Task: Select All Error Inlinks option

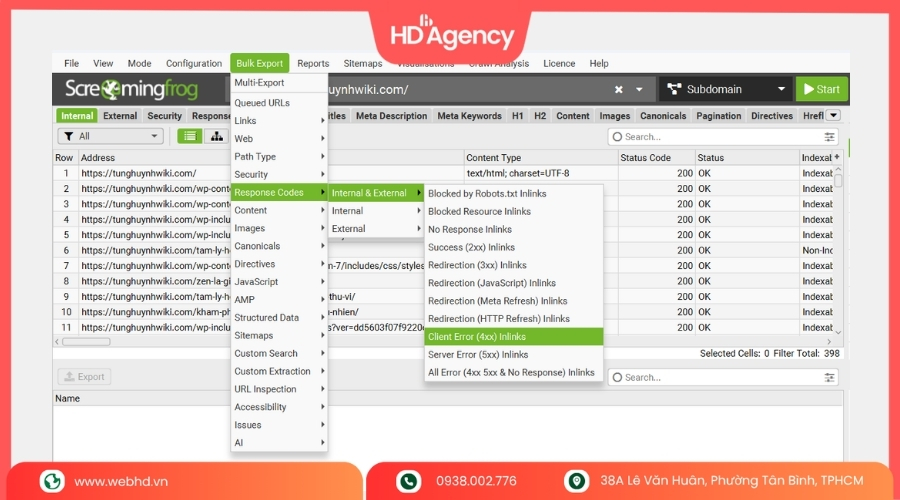Action: pos(514,372)
